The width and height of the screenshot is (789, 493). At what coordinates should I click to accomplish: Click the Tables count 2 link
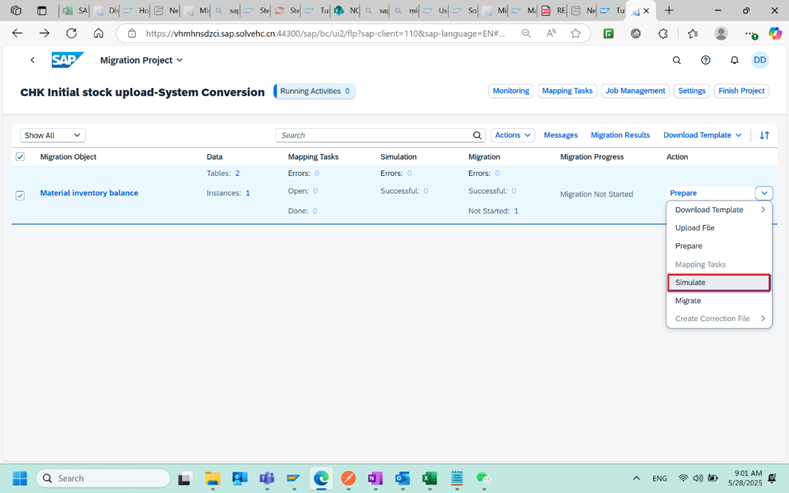point(238,173)
